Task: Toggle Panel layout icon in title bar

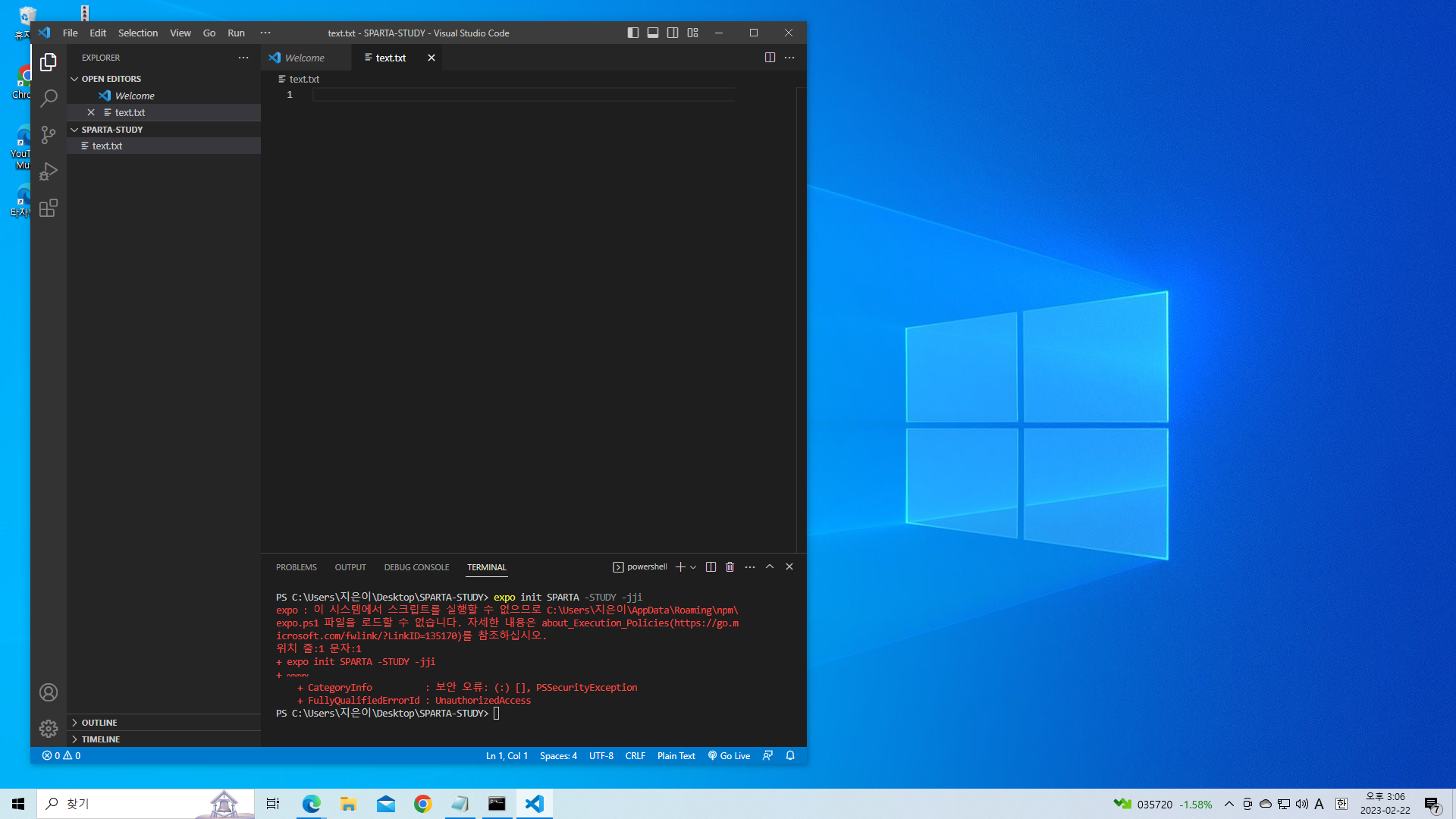Action: pos(653,33)
